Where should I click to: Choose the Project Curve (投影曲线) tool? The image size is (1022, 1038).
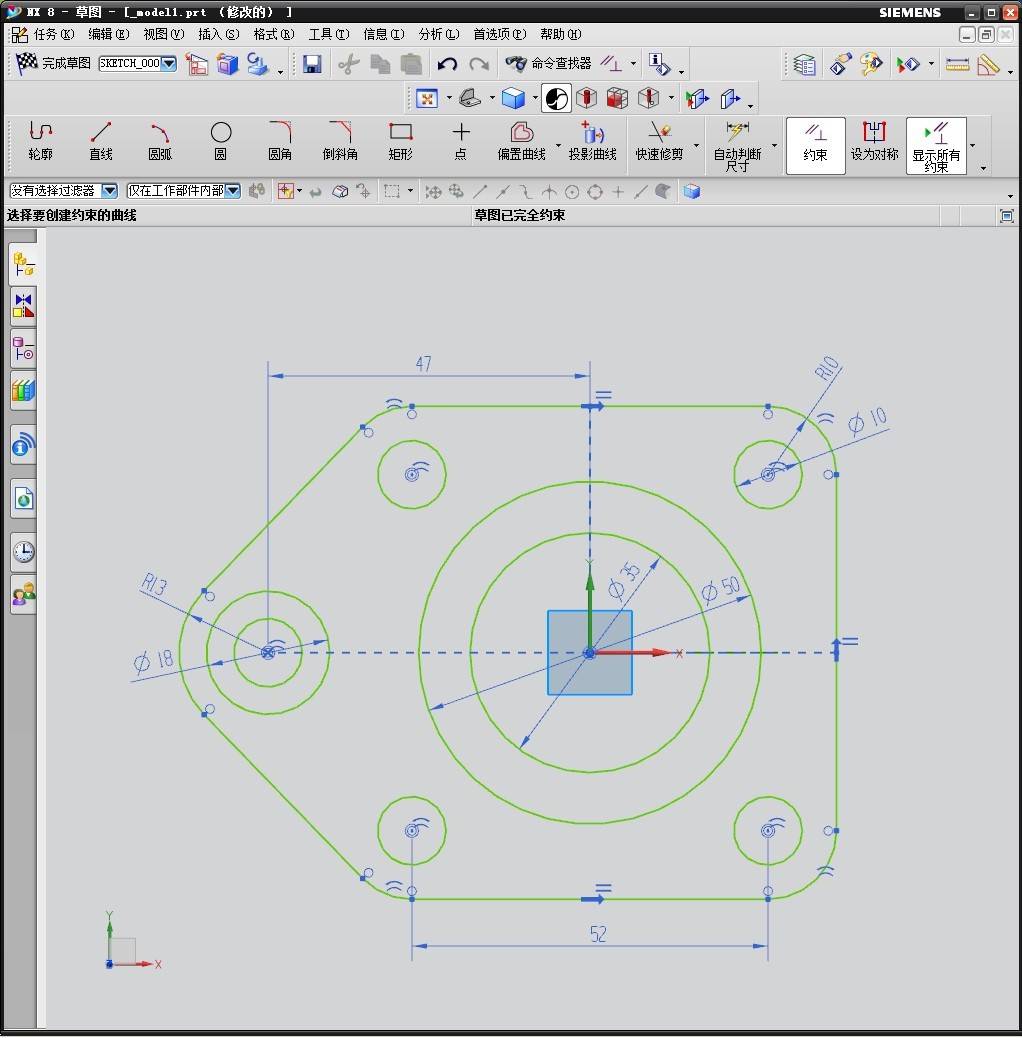pyautogui.click(x=592, y=142)
